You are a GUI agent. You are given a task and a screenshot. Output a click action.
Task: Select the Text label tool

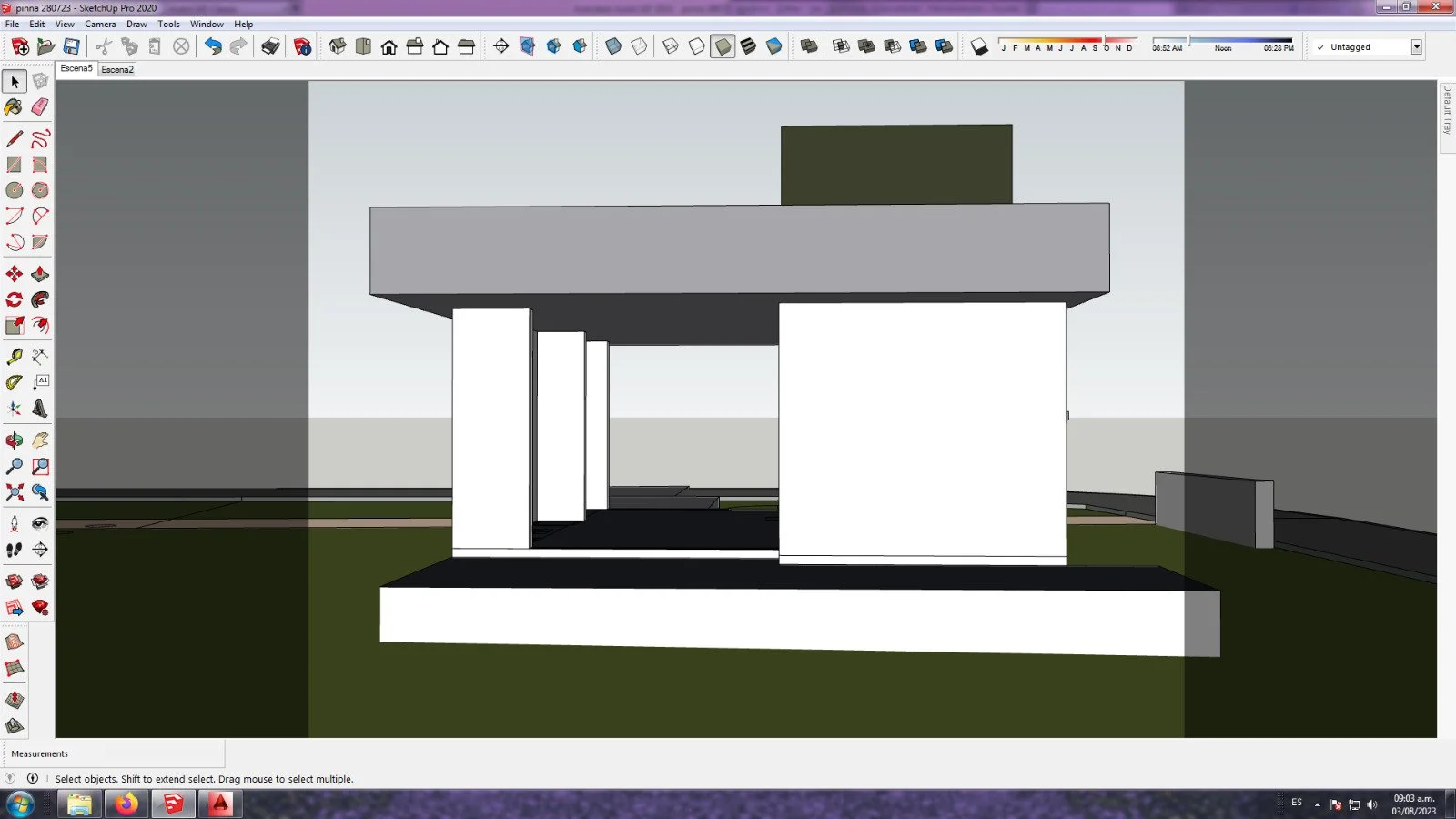coord(40,382)
